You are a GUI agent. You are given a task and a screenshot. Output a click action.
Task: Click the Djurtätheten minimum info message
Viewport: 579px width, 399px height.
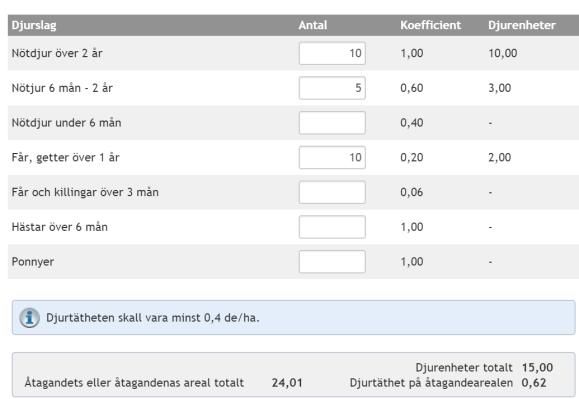294,317
